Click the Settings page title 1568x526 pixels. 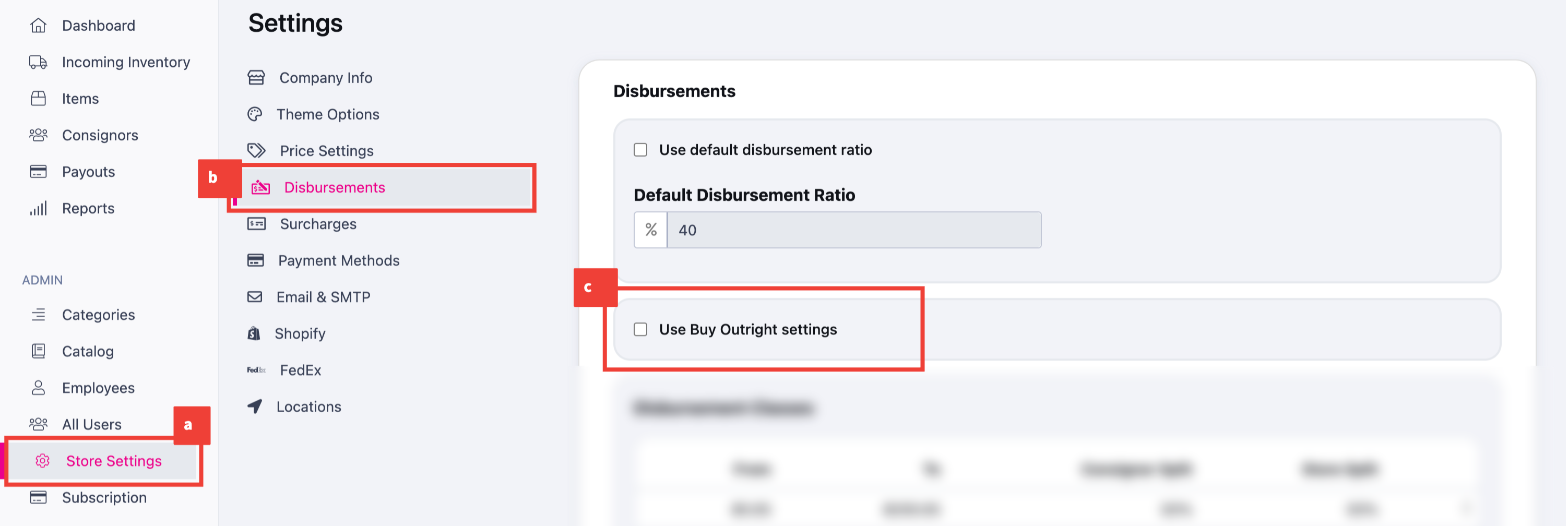click(295, 23)
